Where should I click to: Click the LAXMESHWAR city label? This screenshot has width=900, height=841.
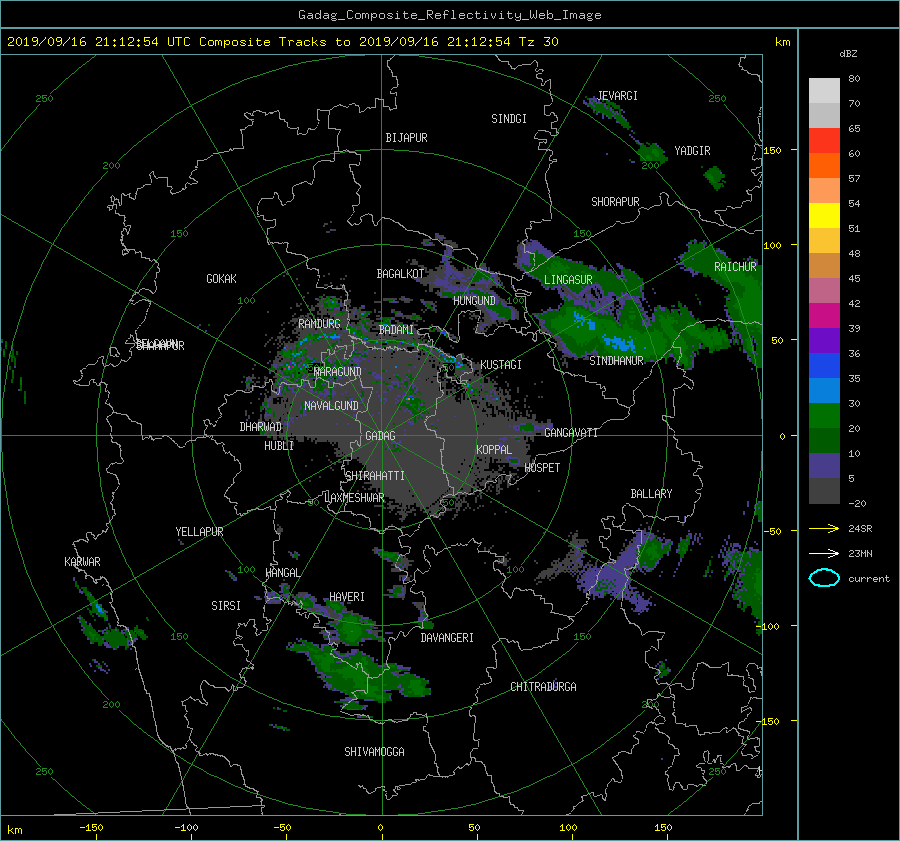(354, 498)
